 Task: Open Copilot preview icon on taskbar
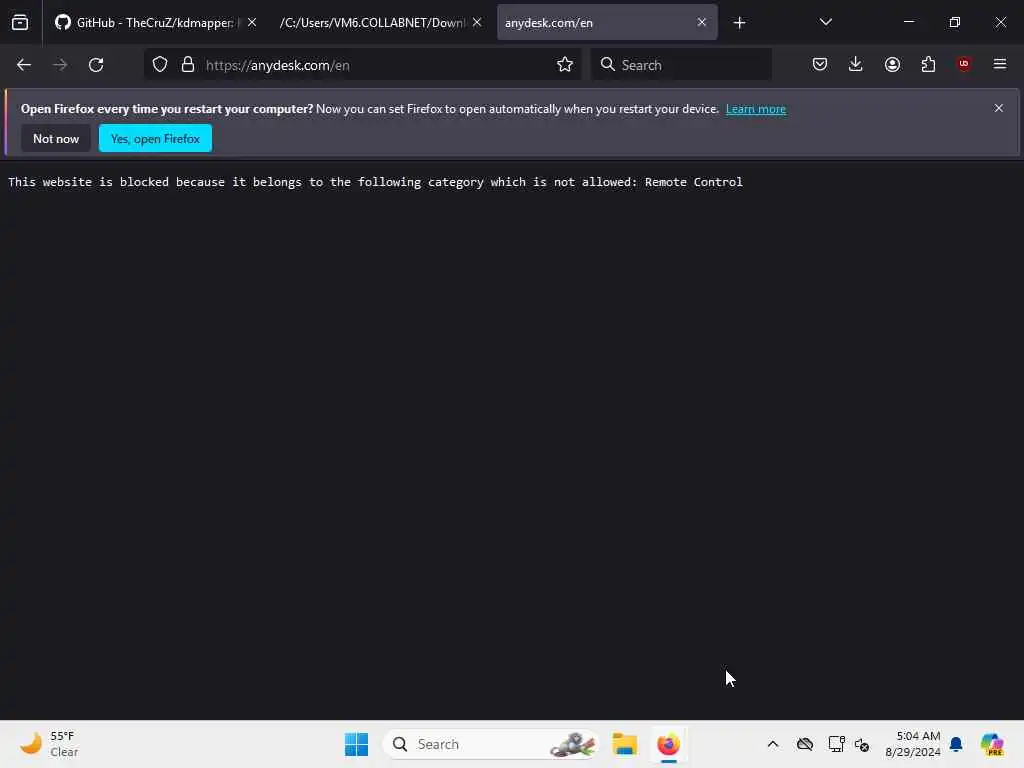coord(992,744)
